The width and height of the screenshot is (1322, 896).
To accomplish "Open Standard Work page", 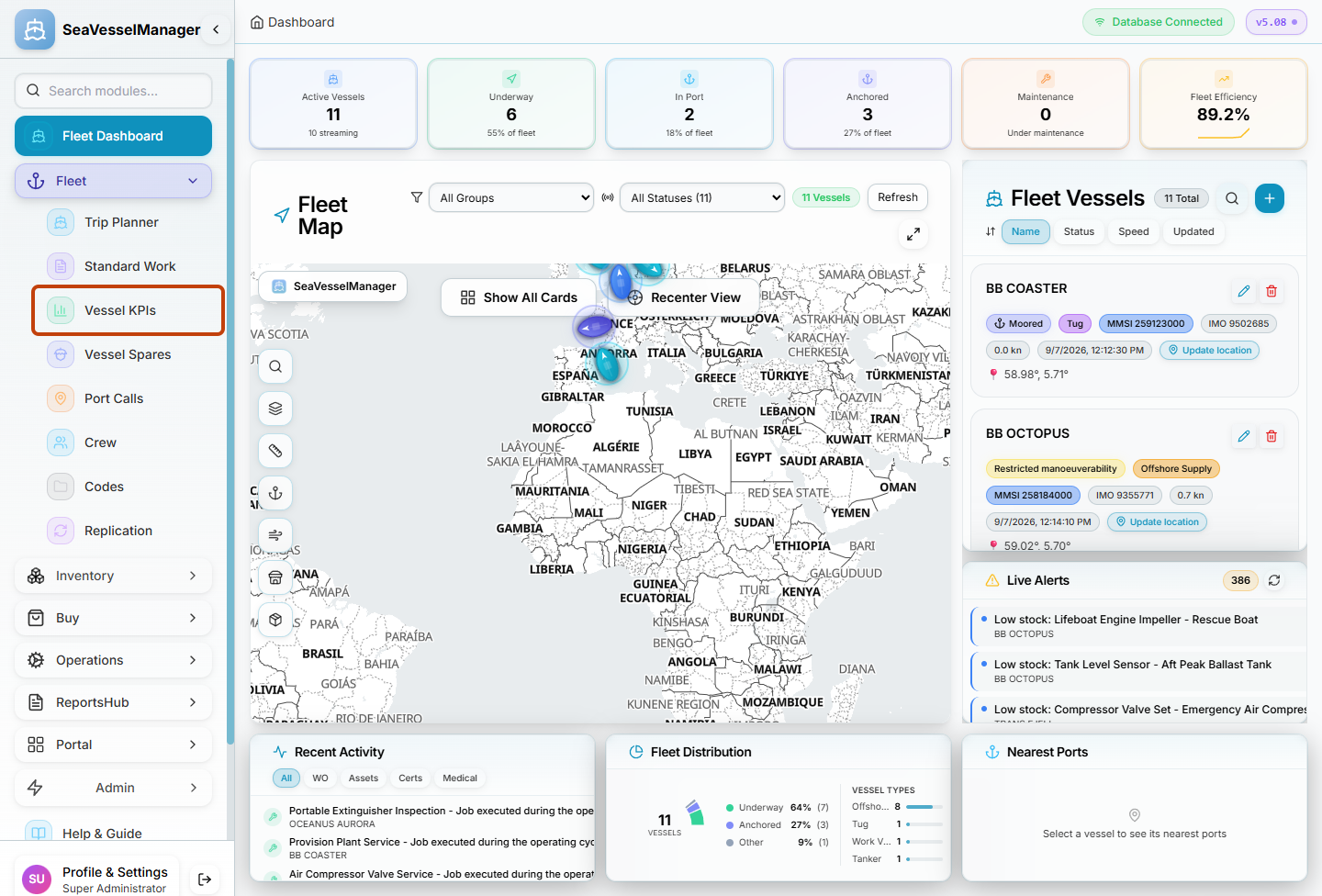I will (x=129, y=266).
